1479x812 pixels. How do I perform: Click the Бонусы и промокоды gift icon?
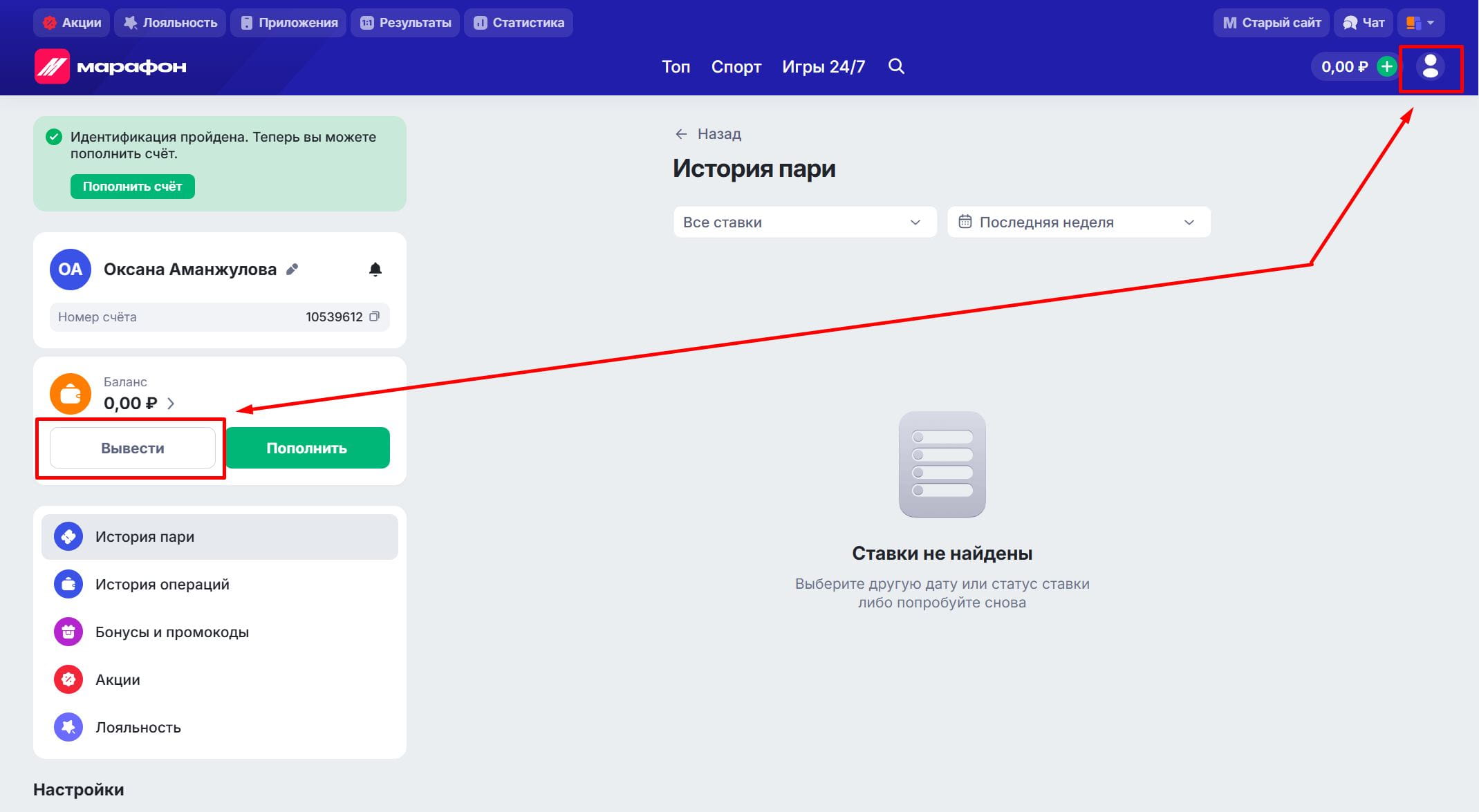[x=68, y=632]
